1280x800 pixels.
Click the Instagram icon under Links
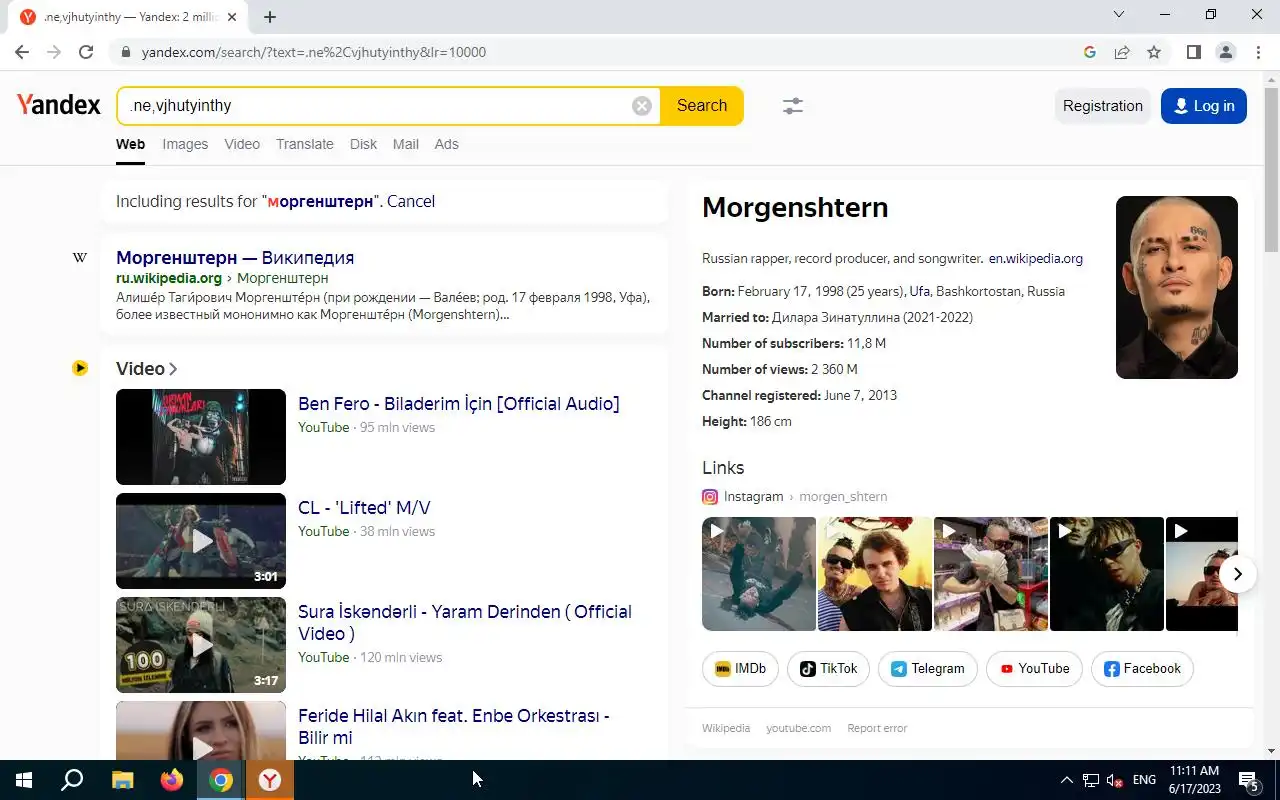click(710, 496)
